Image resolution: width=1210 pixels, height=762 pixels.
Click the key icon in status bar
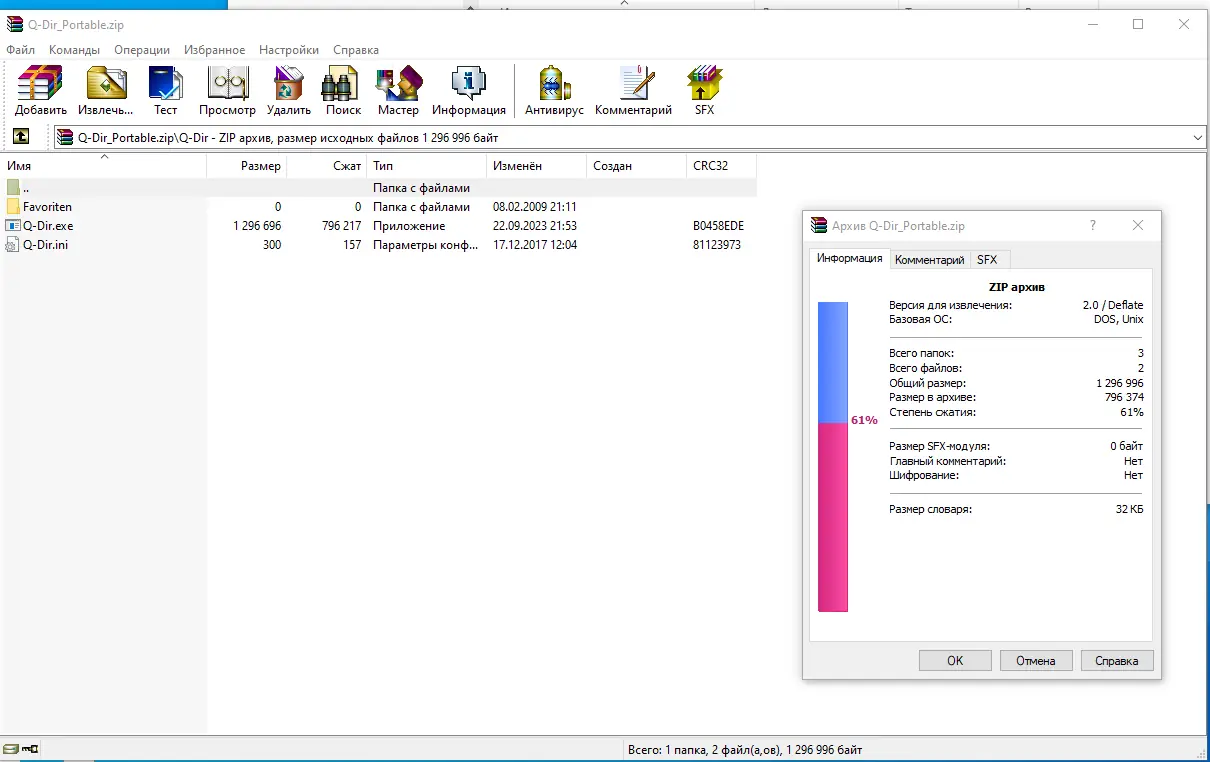coord(30,749)
